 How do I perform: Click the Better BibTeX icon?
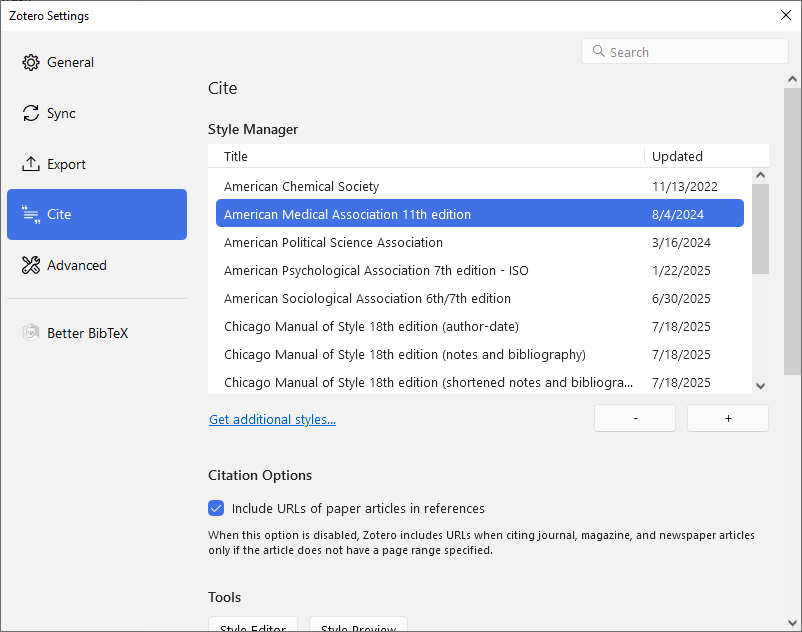(x=31, y=333)
